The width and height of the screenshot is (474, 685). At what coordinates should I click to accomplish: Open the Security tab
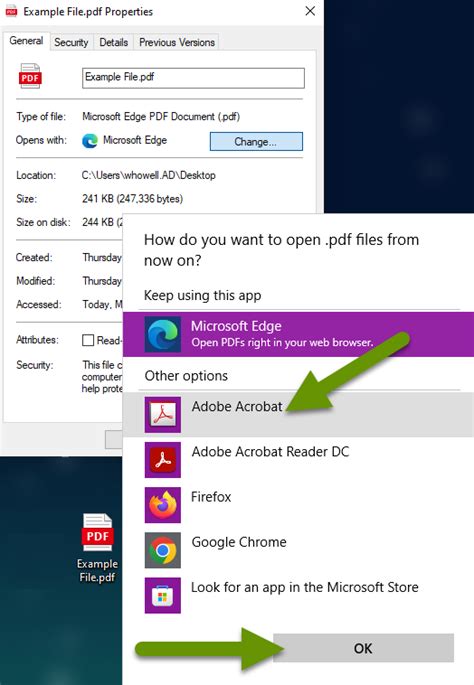pos(71,42)
